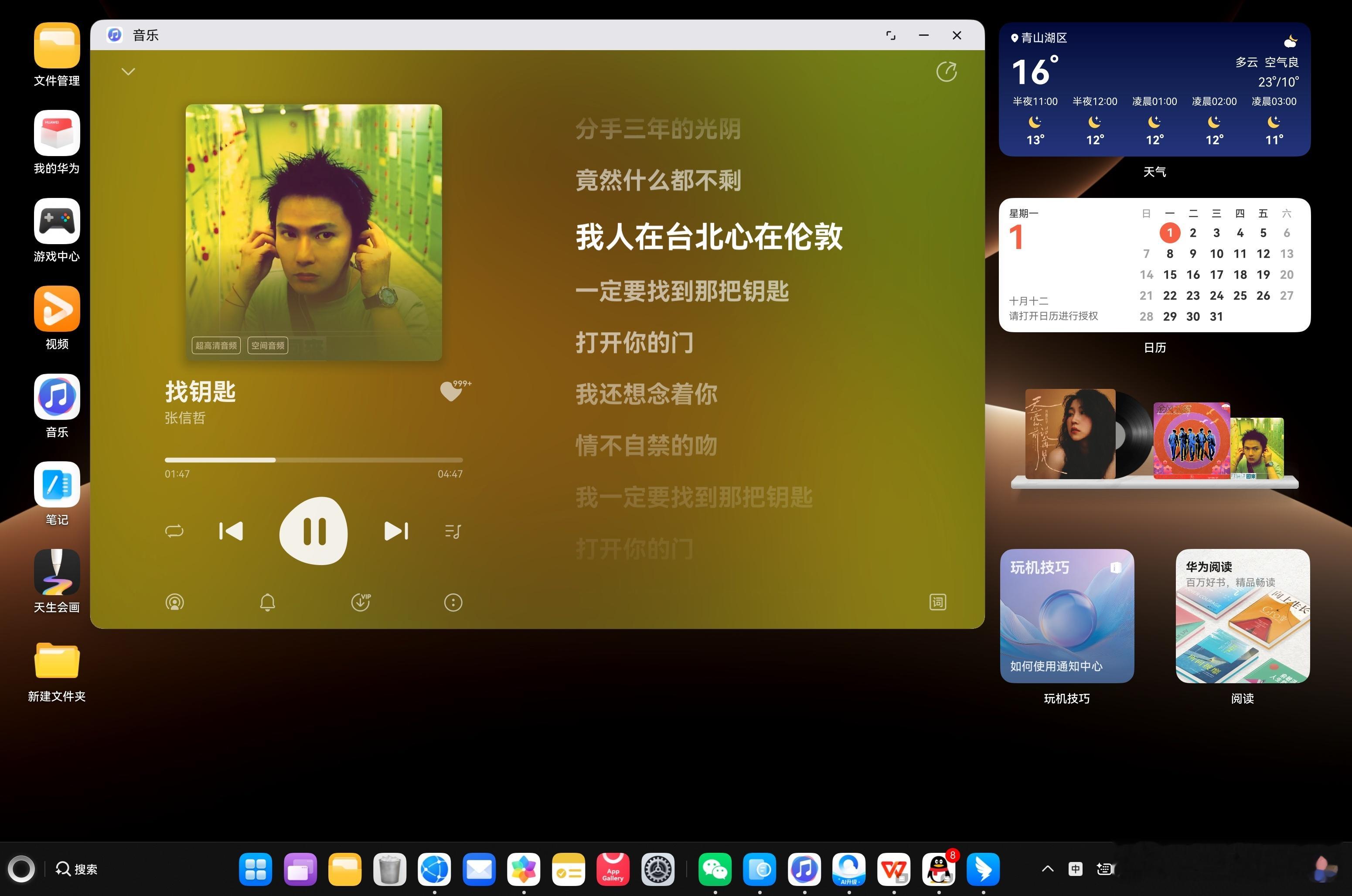Expand the hidden tray icons arrow
The height and width of the screenshot is (896, 1352).
click(1047, 869)
